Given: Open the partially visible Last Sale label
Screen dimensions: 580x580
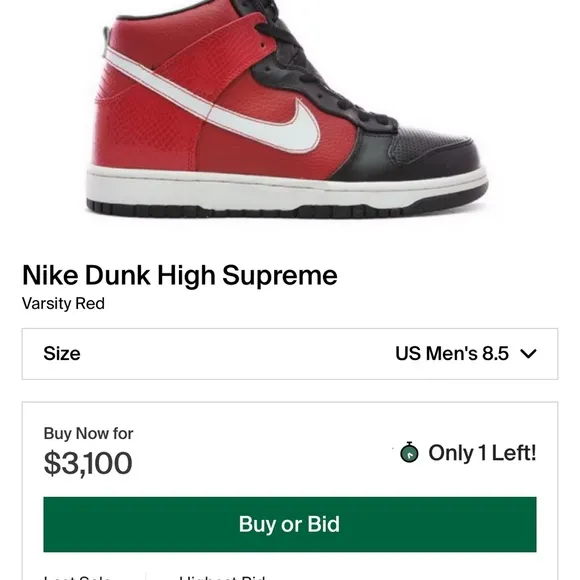Looking at the screenshot, I should pyautogui.click(x=77, y=577).
